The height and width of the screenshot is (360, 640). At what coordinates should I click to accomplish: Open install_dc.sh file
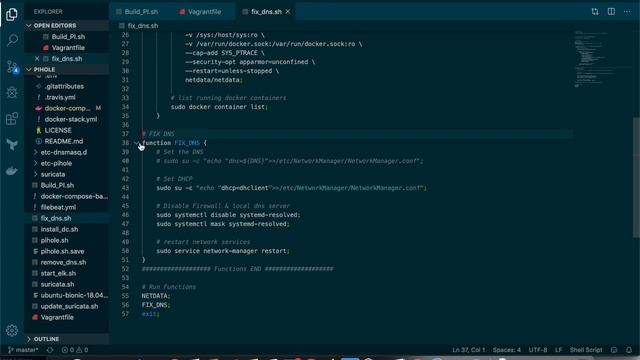point(59,229)
